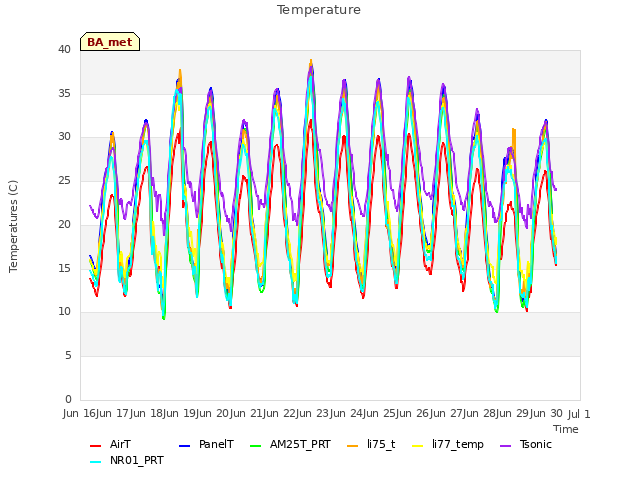The image size is (640, 480).
Task: Click the AM25T_PRT green legend swatch
Action: pyautogui.click(x=255, y=446)
